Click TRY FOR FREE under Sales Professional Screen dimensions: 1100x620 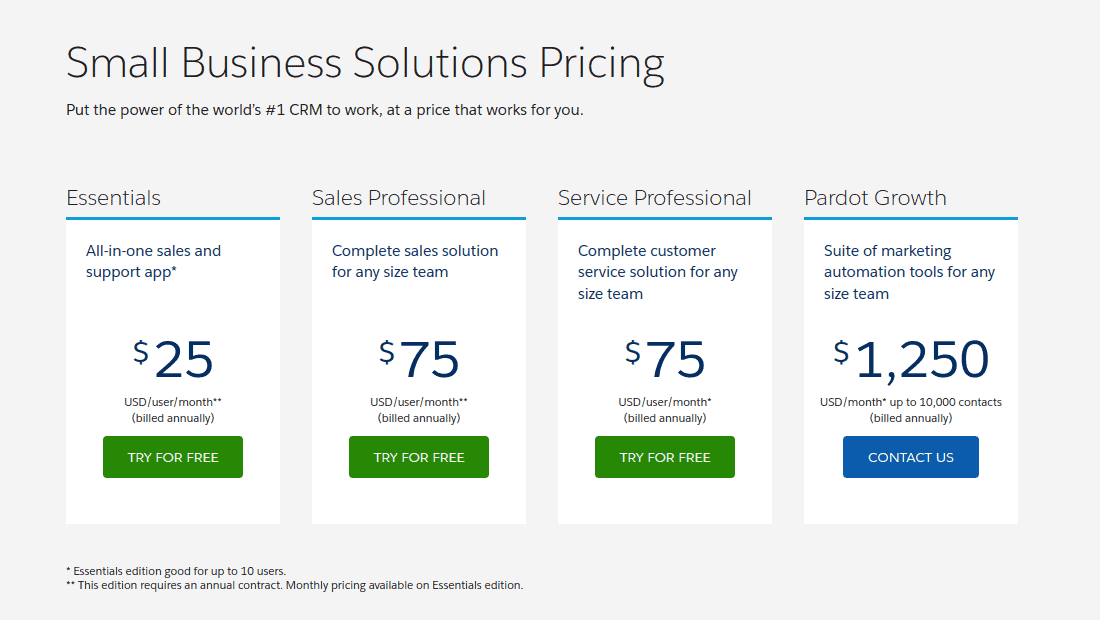tap(419, 457)
